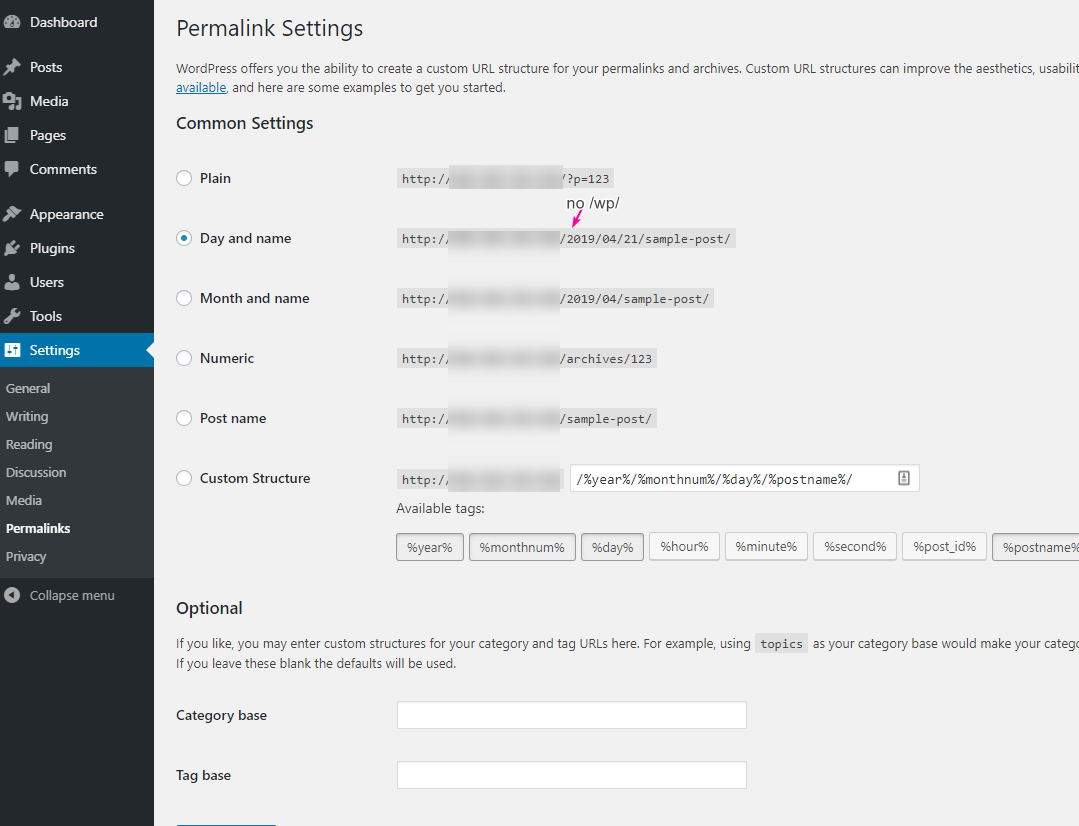Screen dimensions: 1079x826
Task: Click the Collapse menu label
Action: (72, 595)
